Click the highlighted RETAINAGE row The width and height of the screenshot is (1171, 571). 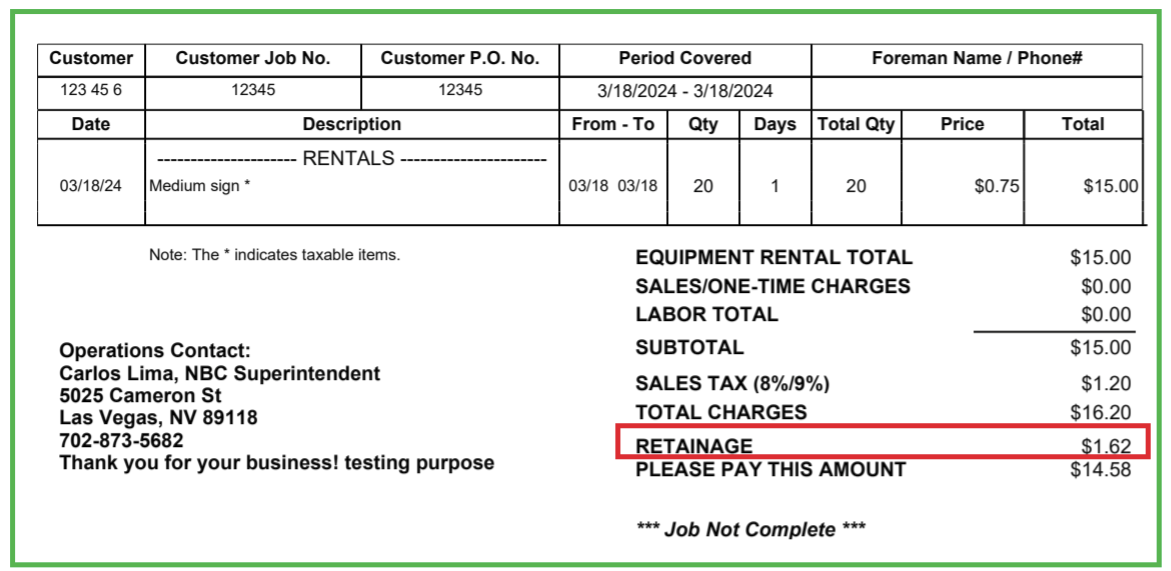882,446
